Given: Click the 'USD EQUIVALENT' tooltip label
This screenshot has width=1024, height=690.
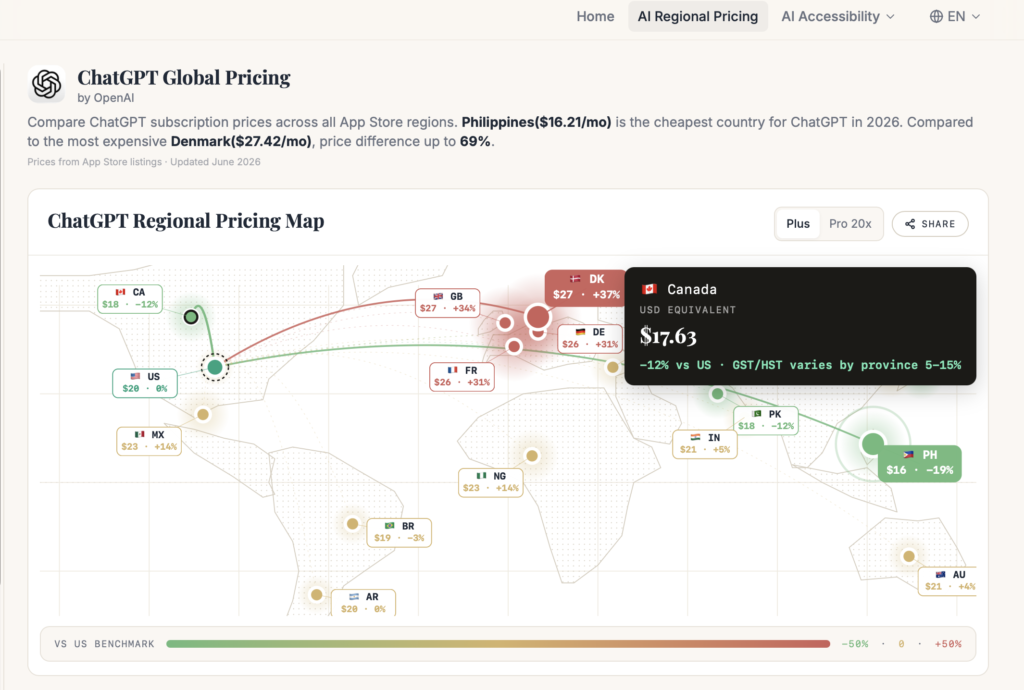Looking at the screenshot, I should 688,310.
